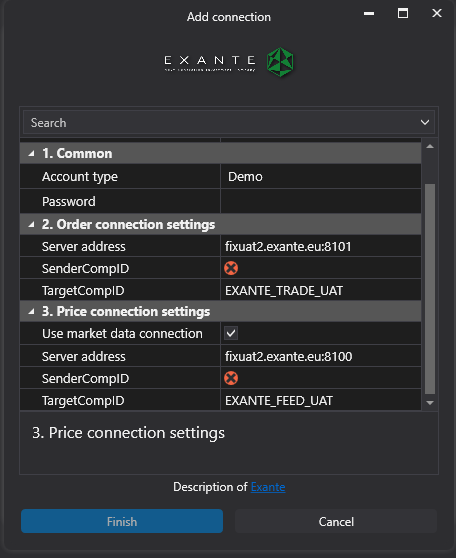This screenshot has height=558, width=456.
Task: Open the Exante description link
Action: [268, 487]
